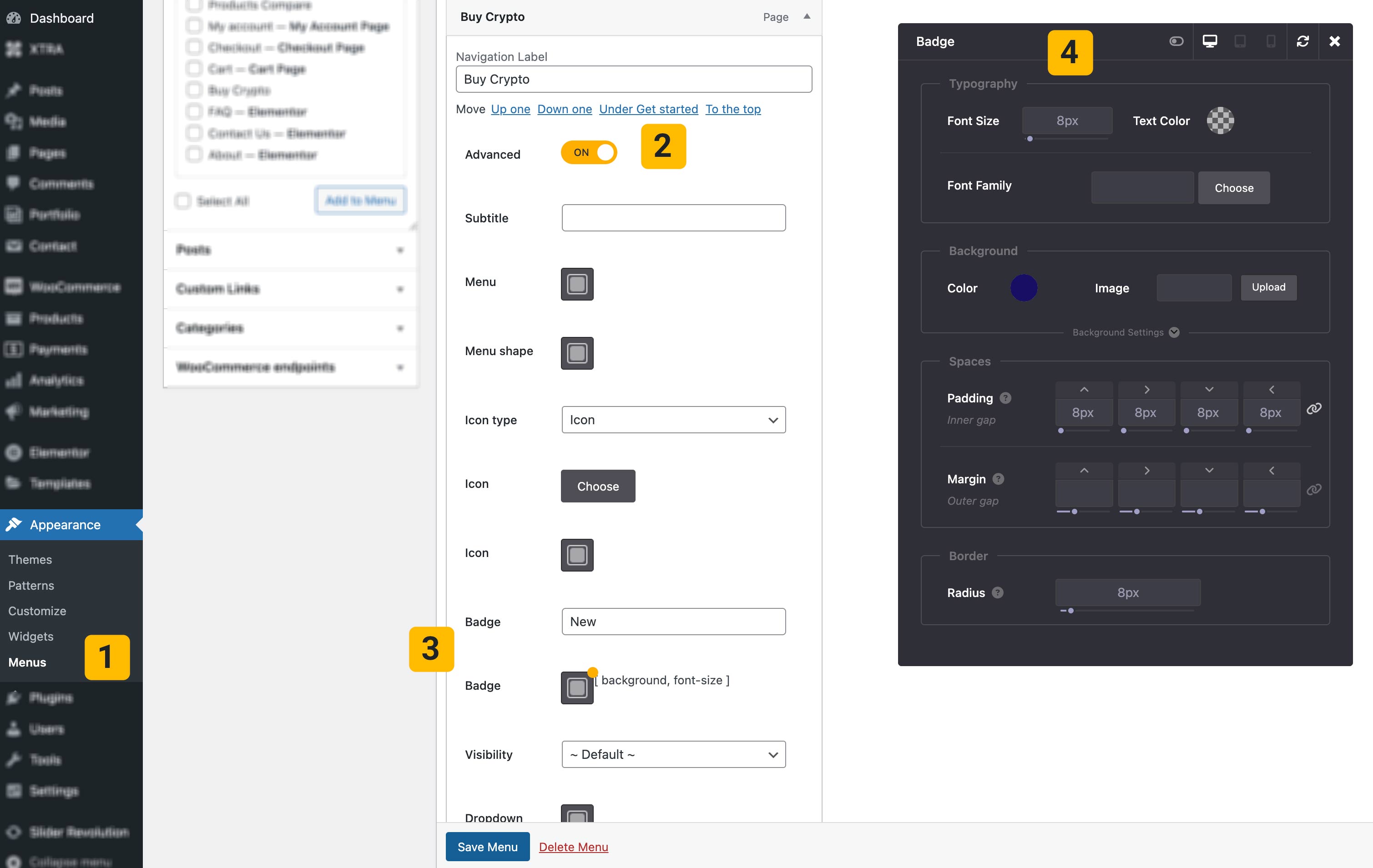Click the reset refresh icon in Badge panel
The height and width of the screenshot is (868, 1373).
pos(1302,41)
